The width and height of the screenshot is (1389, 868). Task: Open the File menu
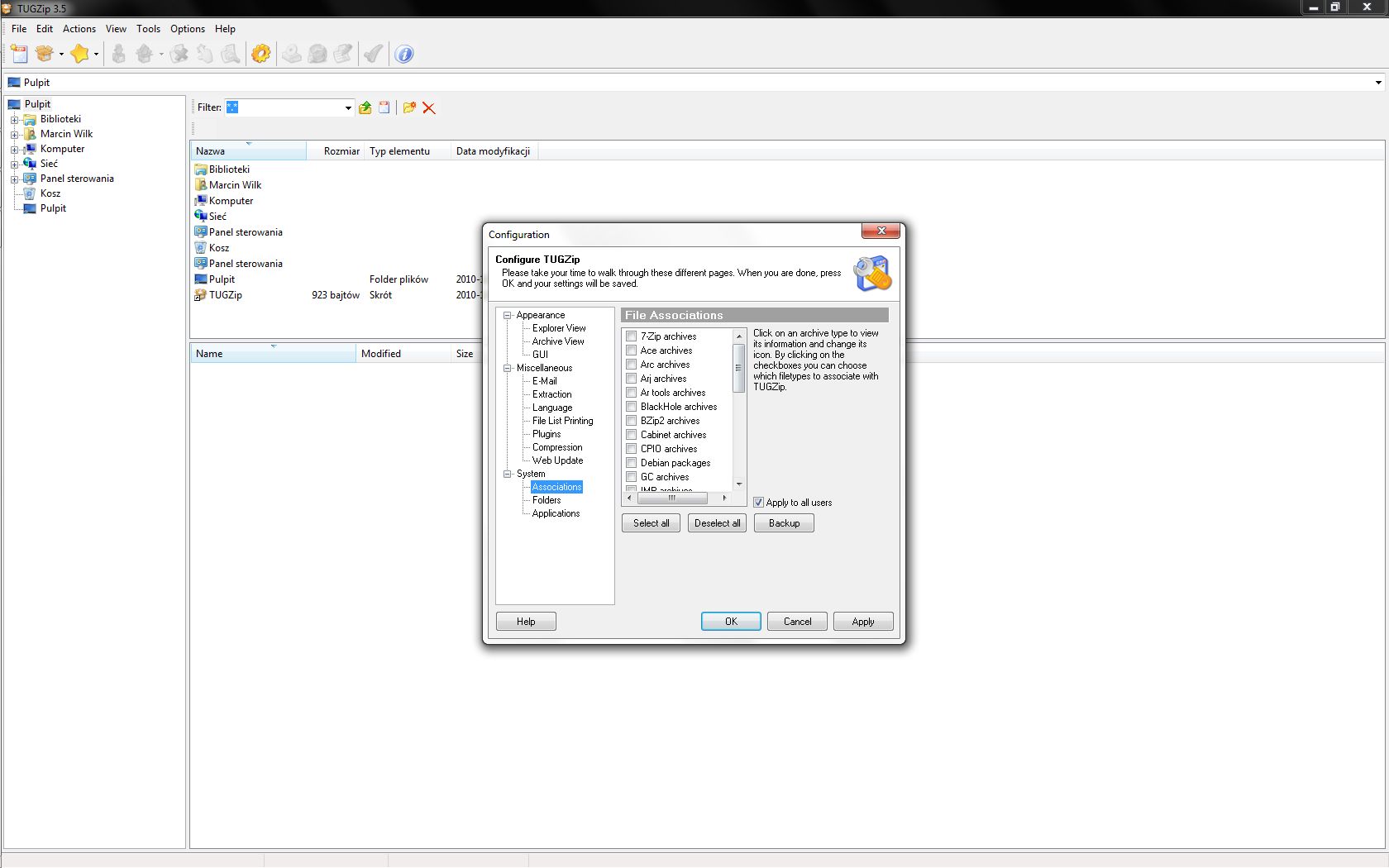pyautogui.click(x=19, y=29)
